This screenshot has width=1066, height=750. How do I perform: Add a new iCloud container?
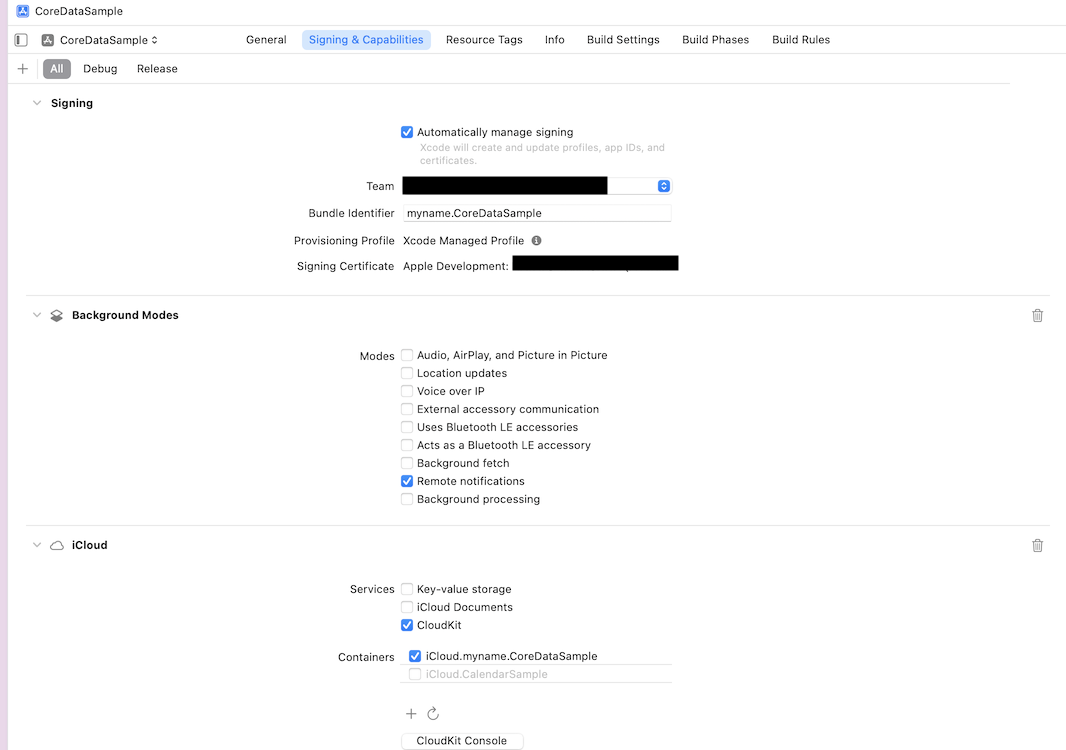411,714
